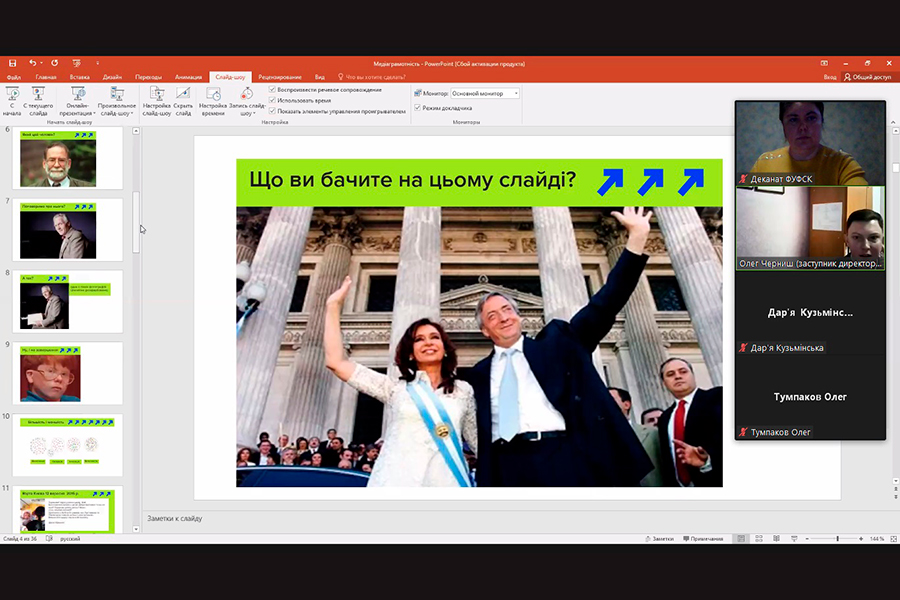Click thumbnail pane scroll down arrow
The image size is (900, 600).
point(136,529)
